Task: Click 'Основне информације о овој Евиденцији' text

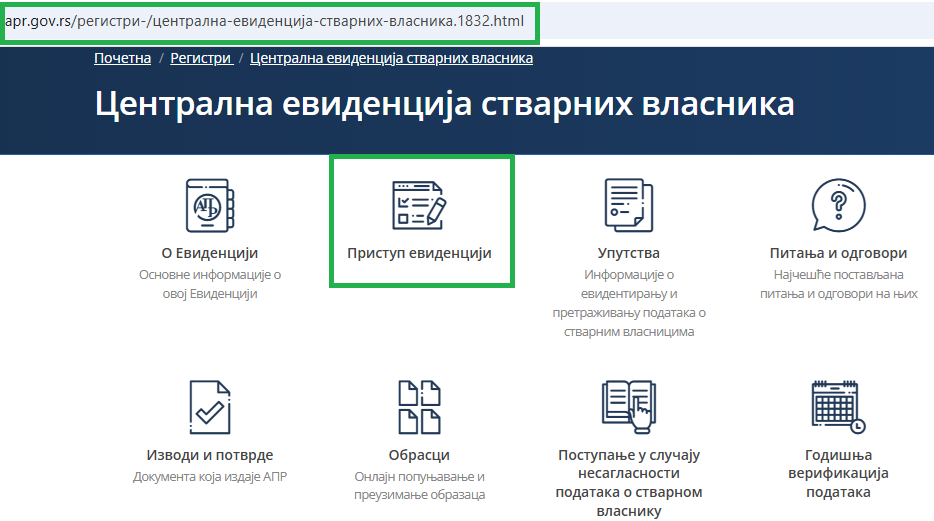Action: tap(210, 284)
